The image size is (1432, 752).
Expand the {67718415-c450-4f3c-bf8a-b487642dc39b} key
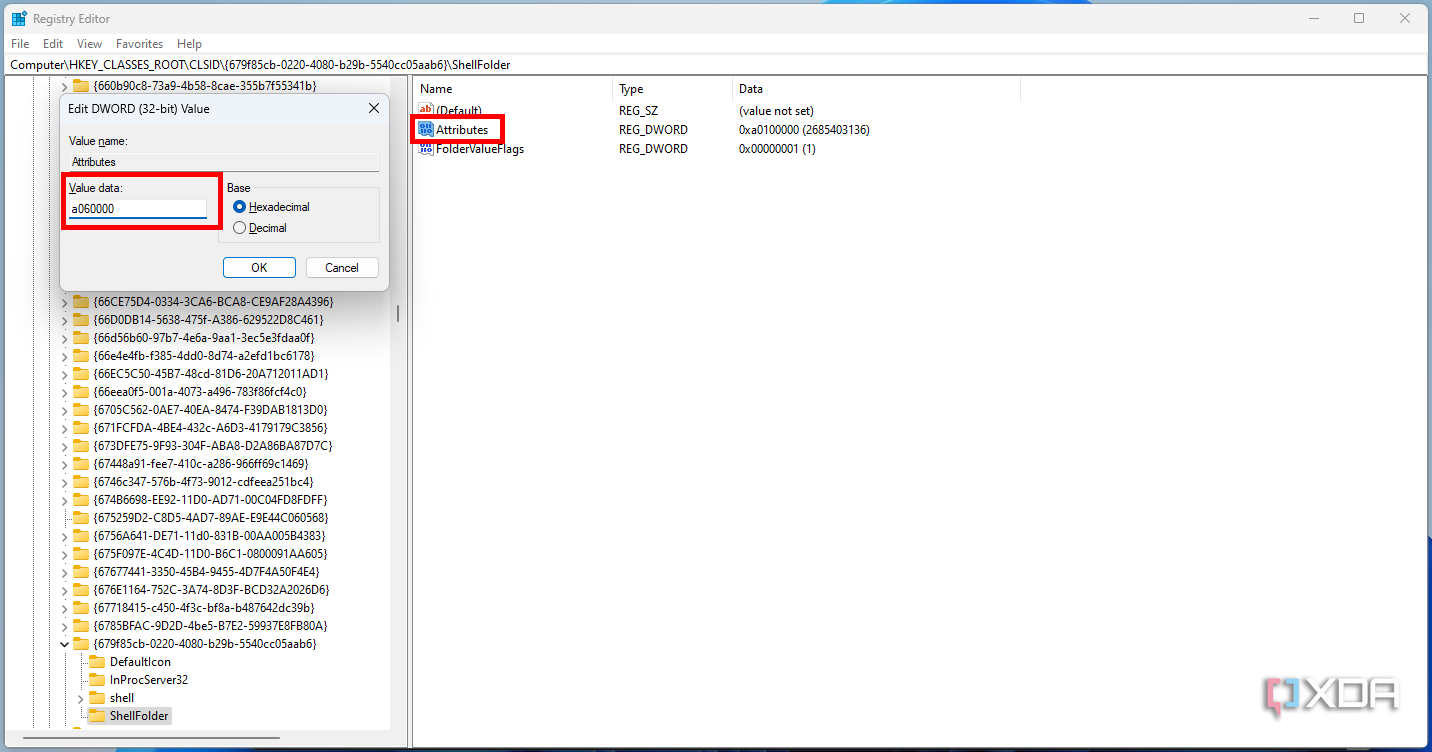point(64,607)
